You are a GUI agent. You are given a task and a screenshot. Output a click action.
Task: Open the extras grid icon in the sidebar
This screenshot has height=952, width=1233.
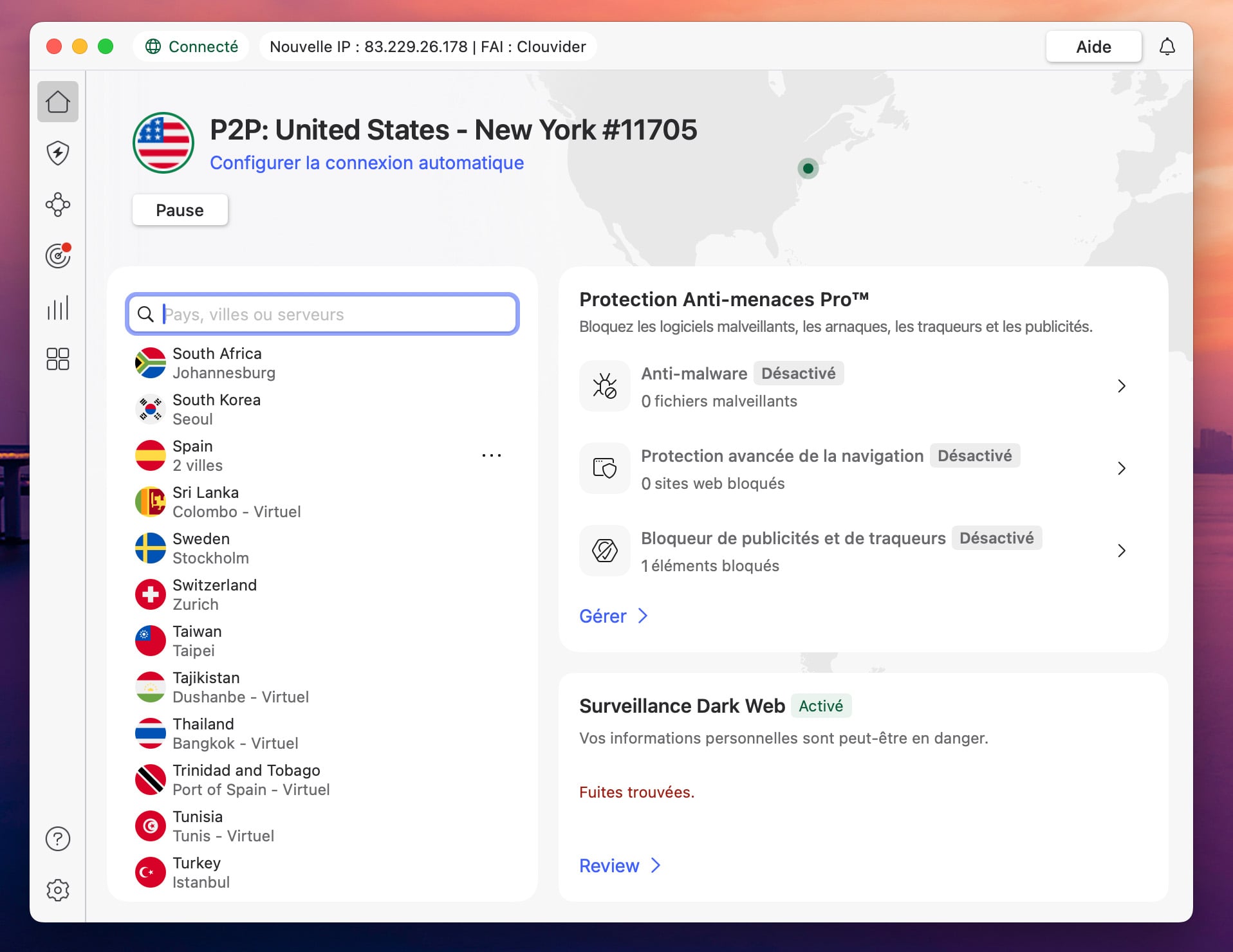pos(58,359)
